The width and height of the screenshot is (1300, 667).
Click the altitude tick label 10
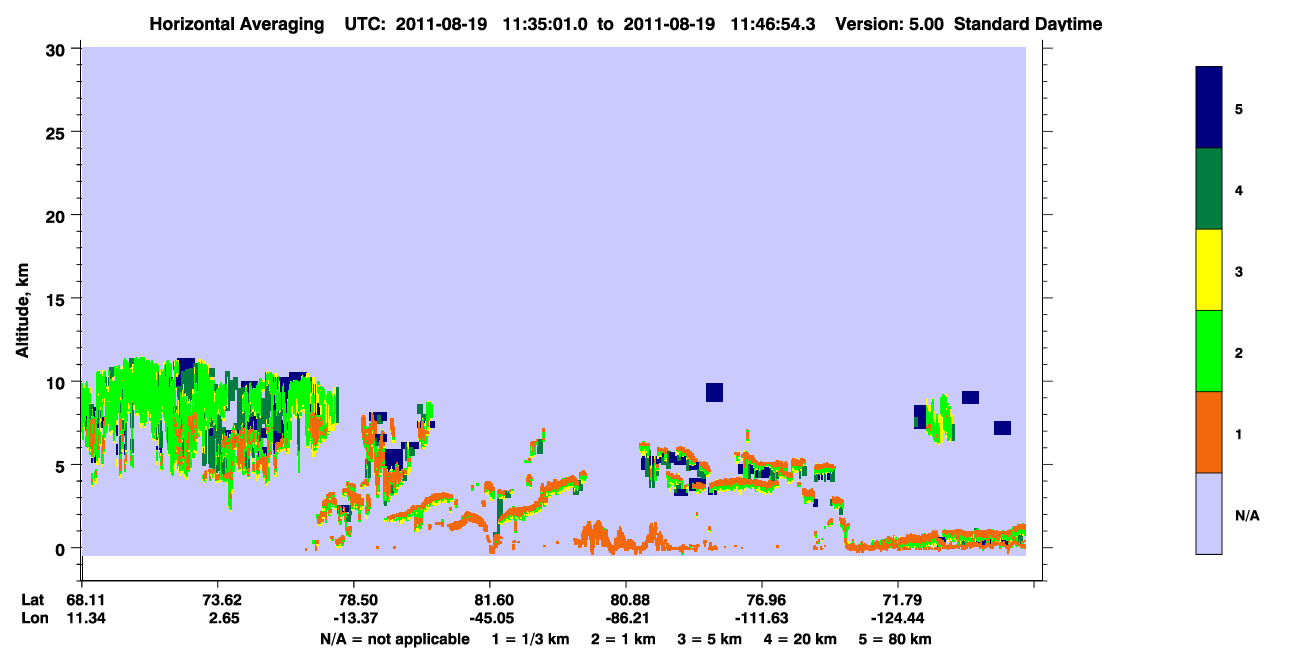(58, 382)
